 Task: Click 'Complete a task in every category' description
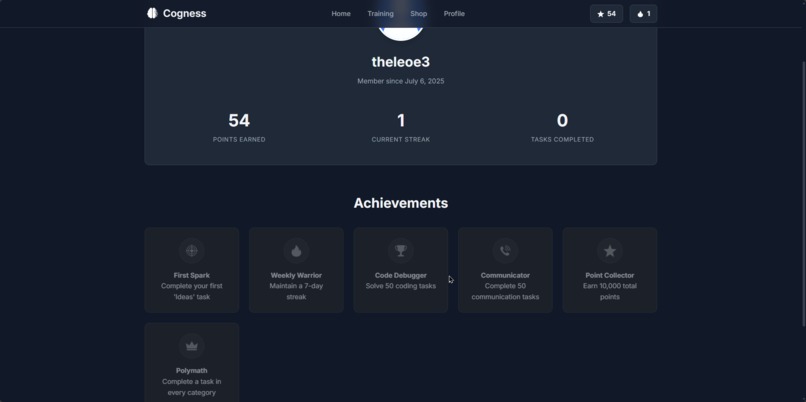click(192, 387)
